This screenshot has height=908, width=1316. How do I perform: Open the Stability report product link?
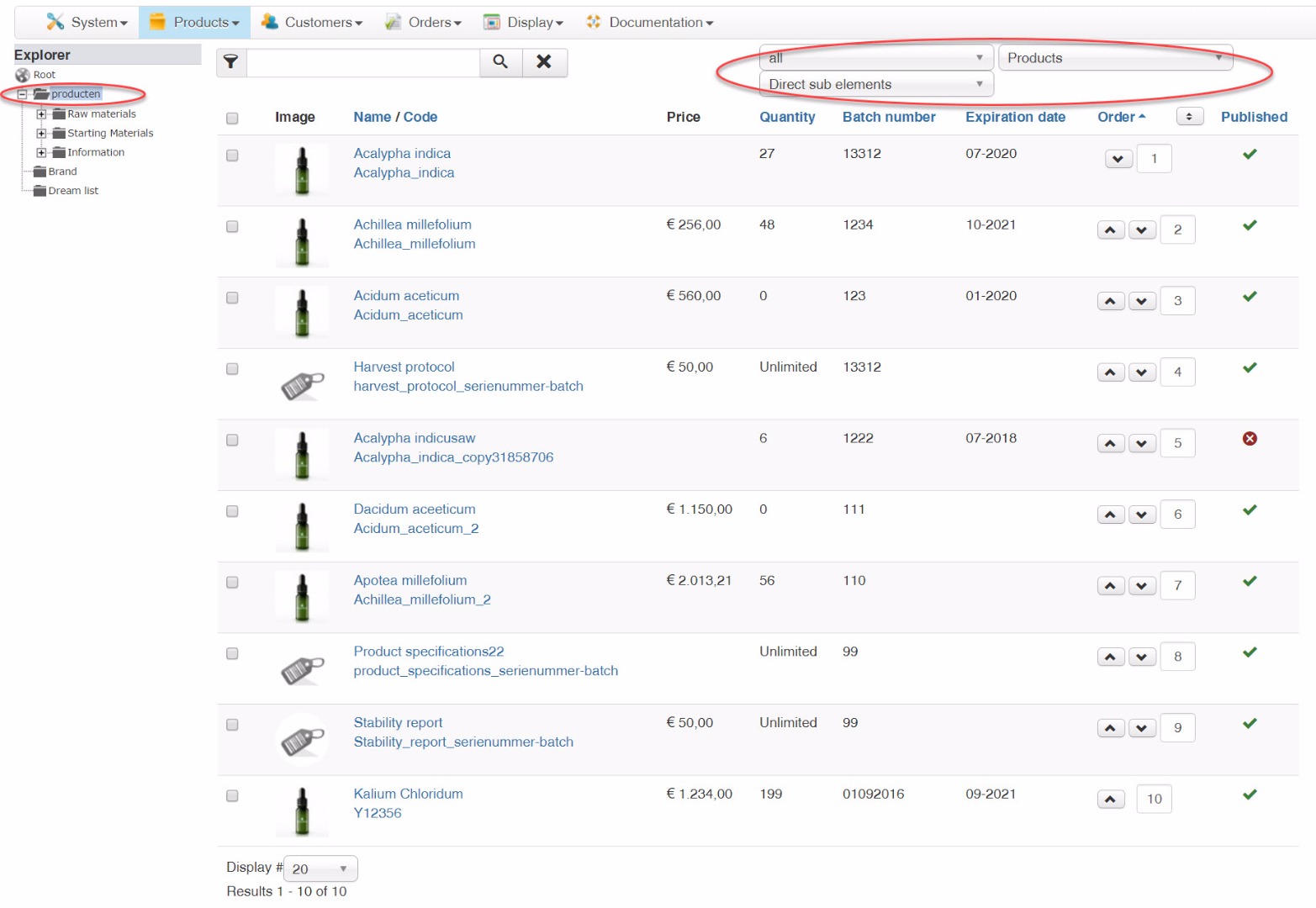click(398, 723)
